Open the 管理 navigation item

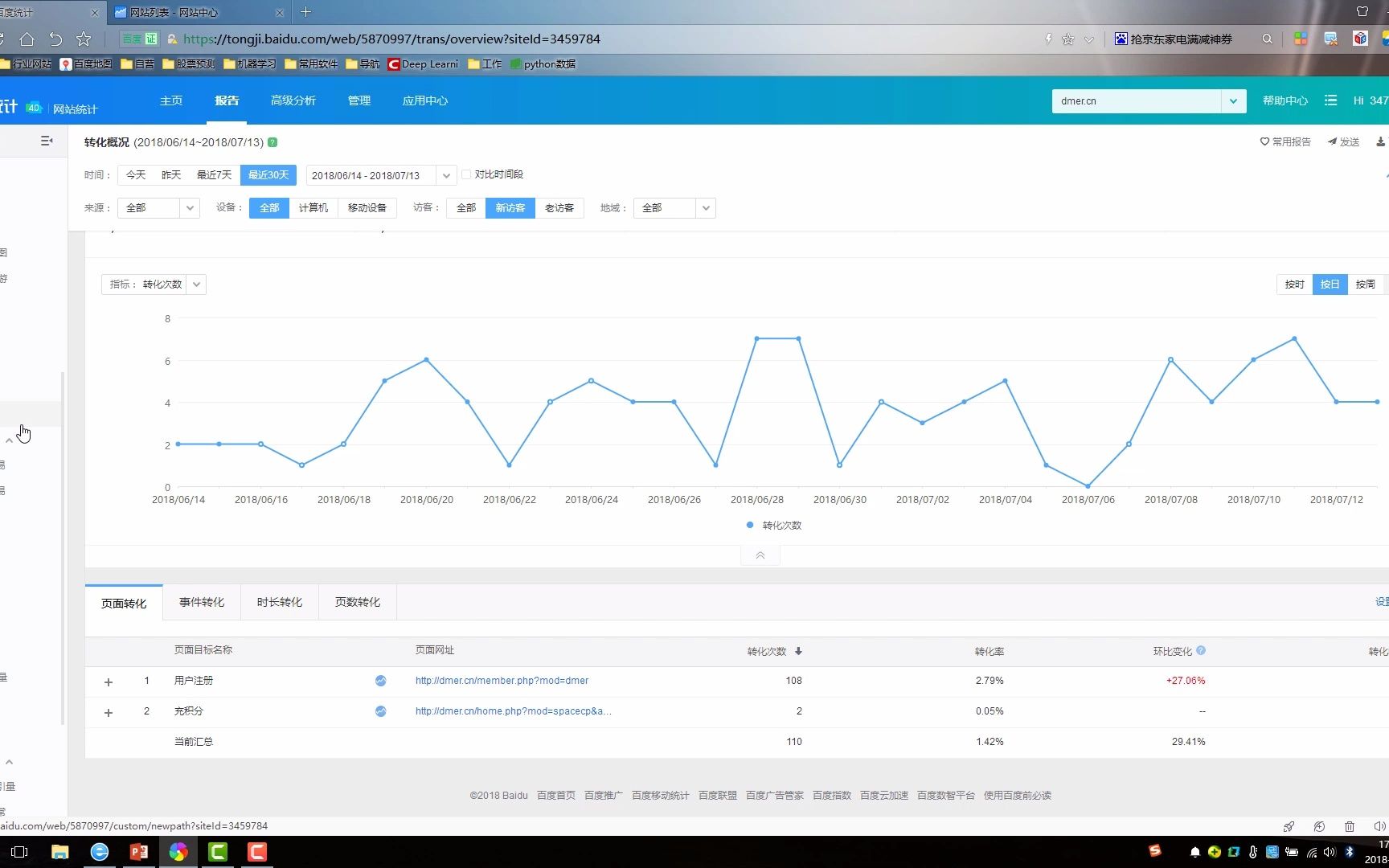click(359, 100)
